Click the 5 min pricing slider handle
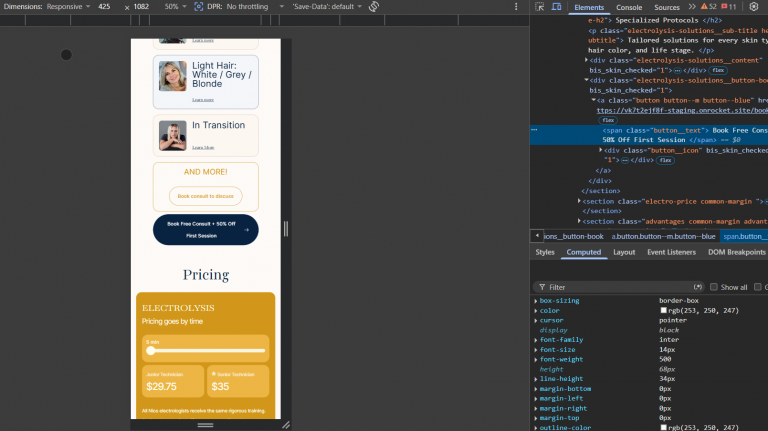The height and width of the screenshot is (431, 768). tap(151, 351)
